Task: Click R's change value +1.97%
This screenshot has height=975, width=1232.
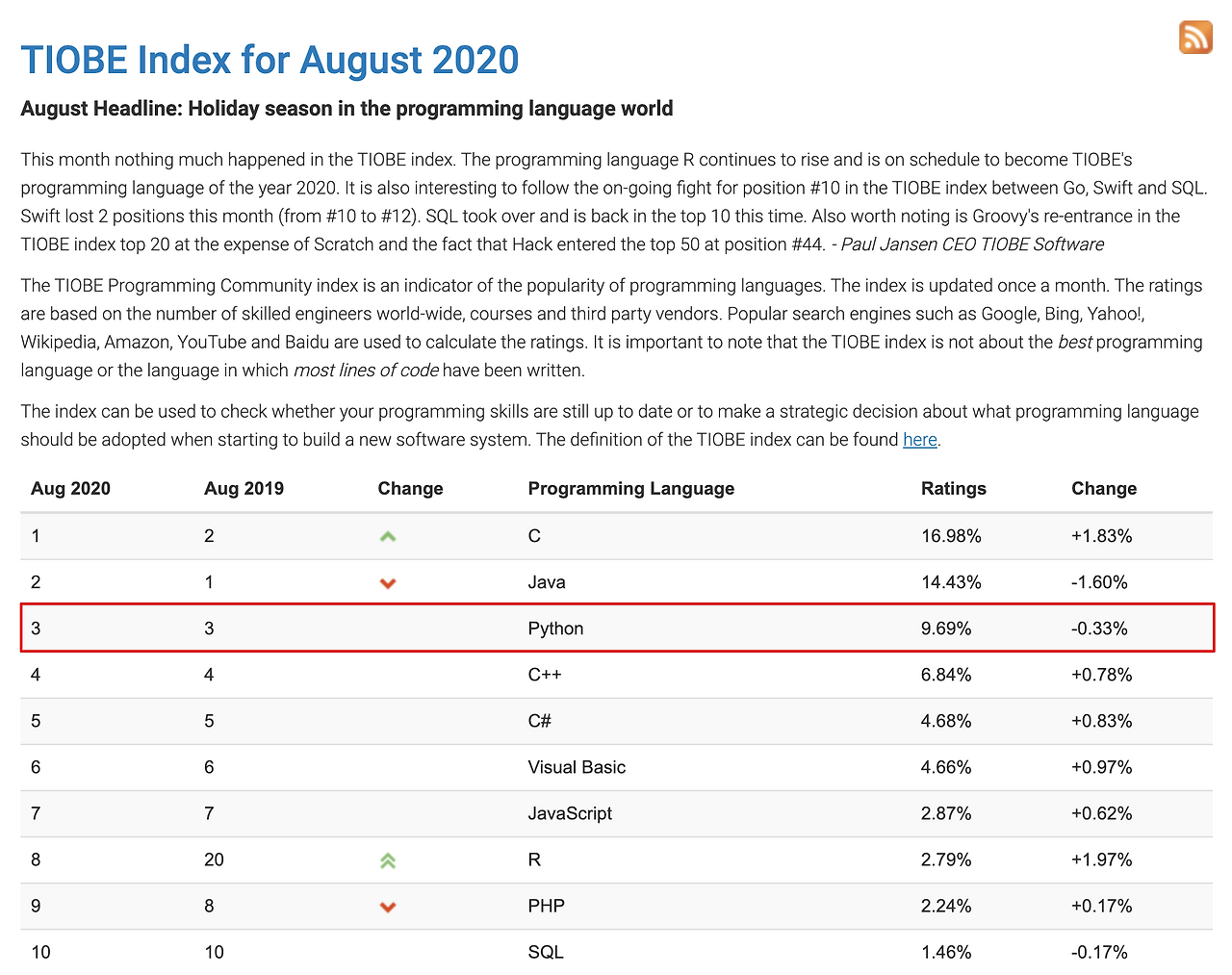Action: click(1101, 860)
